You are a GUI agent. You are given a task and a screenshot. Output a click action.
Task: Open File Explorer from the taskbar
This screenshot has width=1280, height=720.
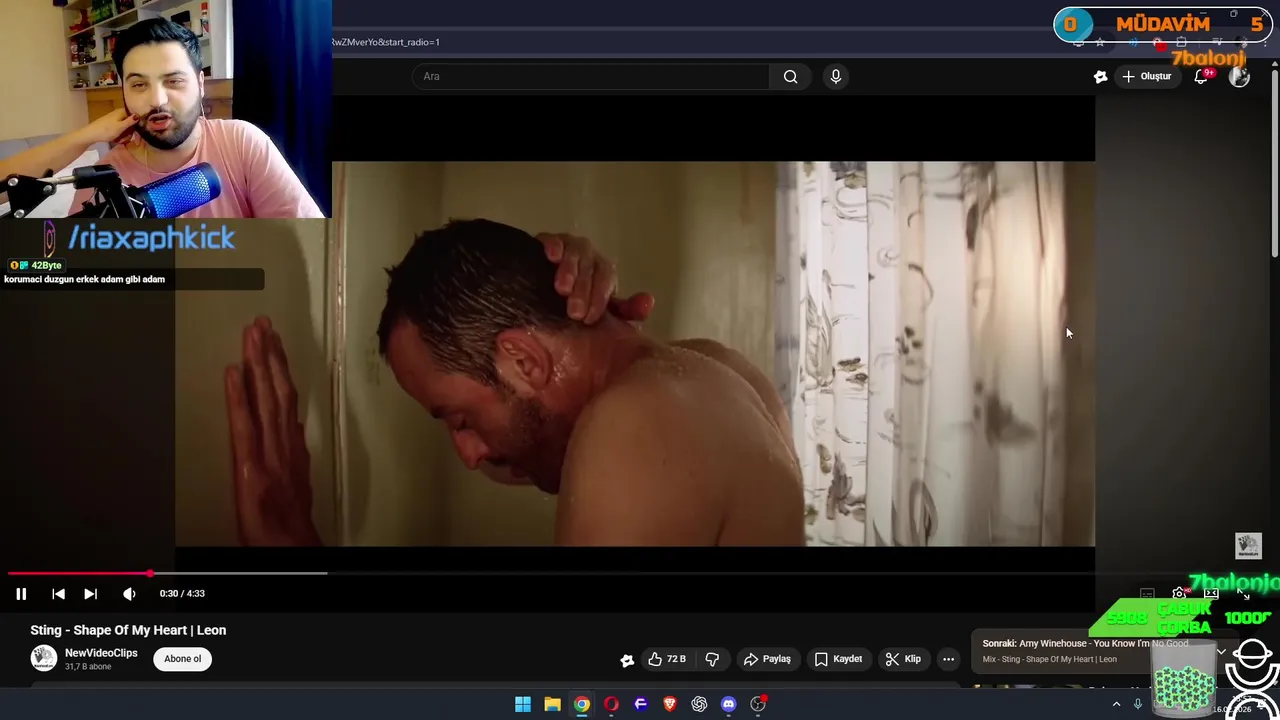(552, 704)
